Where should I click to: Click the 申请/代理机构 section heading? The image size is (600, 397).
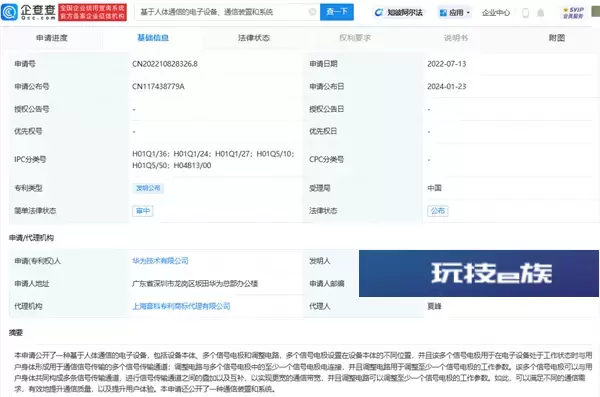tap(31, 238)
